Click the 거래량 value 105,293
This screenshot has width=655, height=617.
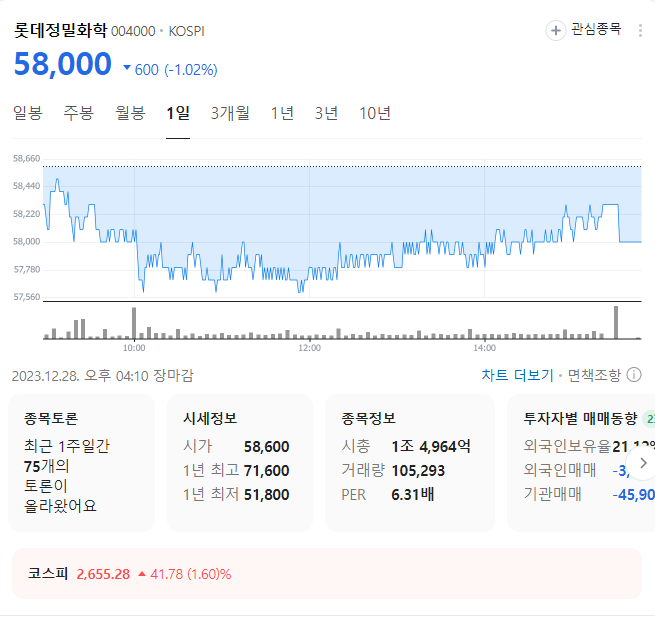pos(418,471)
